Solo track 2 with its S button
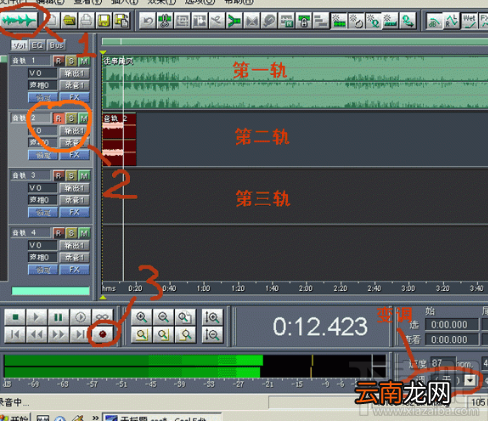The image size is (488, 421). pyautogui.click(x=71, y=118)
